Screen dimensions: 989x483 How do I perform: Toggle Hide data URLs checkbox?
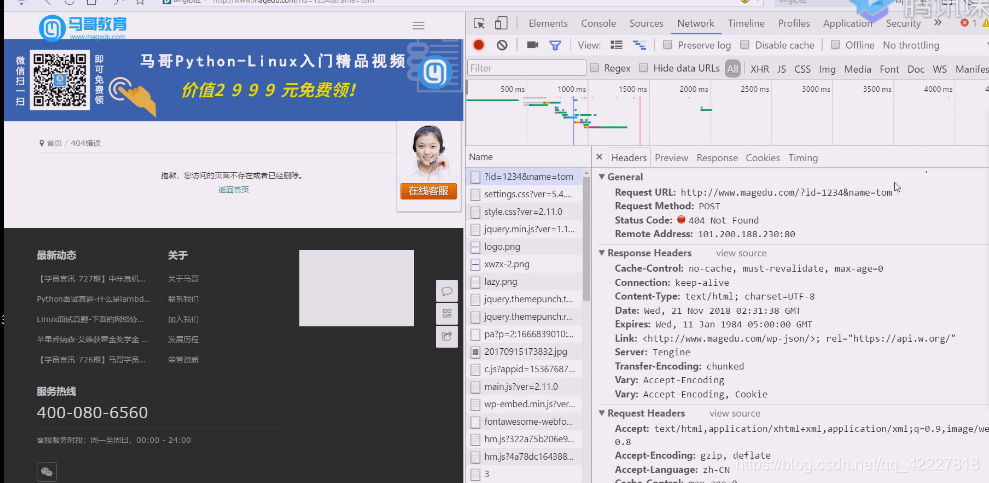(643, 67)
